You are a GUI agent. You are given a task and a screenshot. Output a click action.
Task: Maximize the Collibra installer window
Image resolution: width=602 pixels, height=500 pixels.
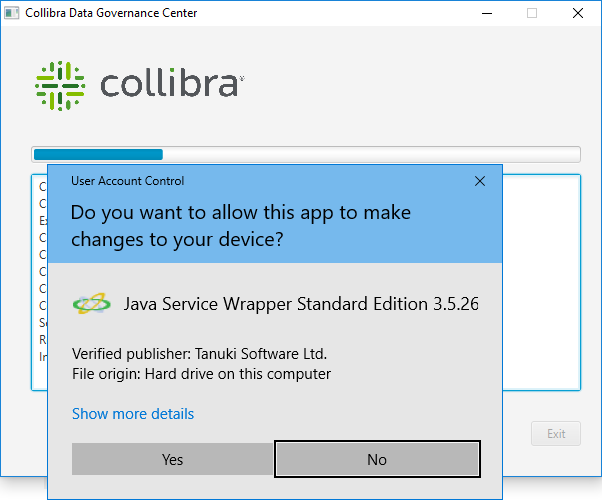pyautogui.click(x=532, y=13)
